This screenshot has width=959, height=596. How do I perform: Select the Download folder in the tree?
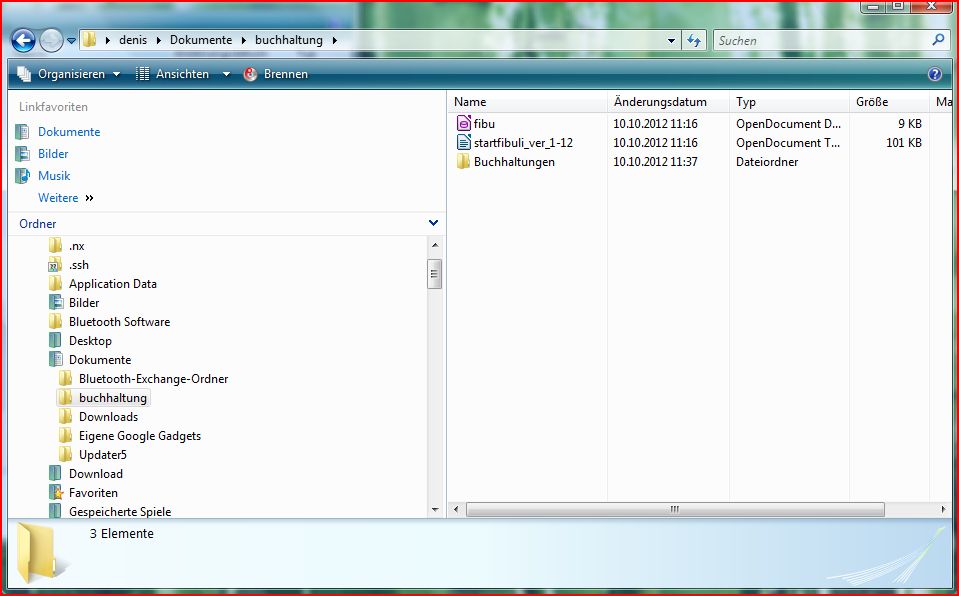tap(95, 474)
